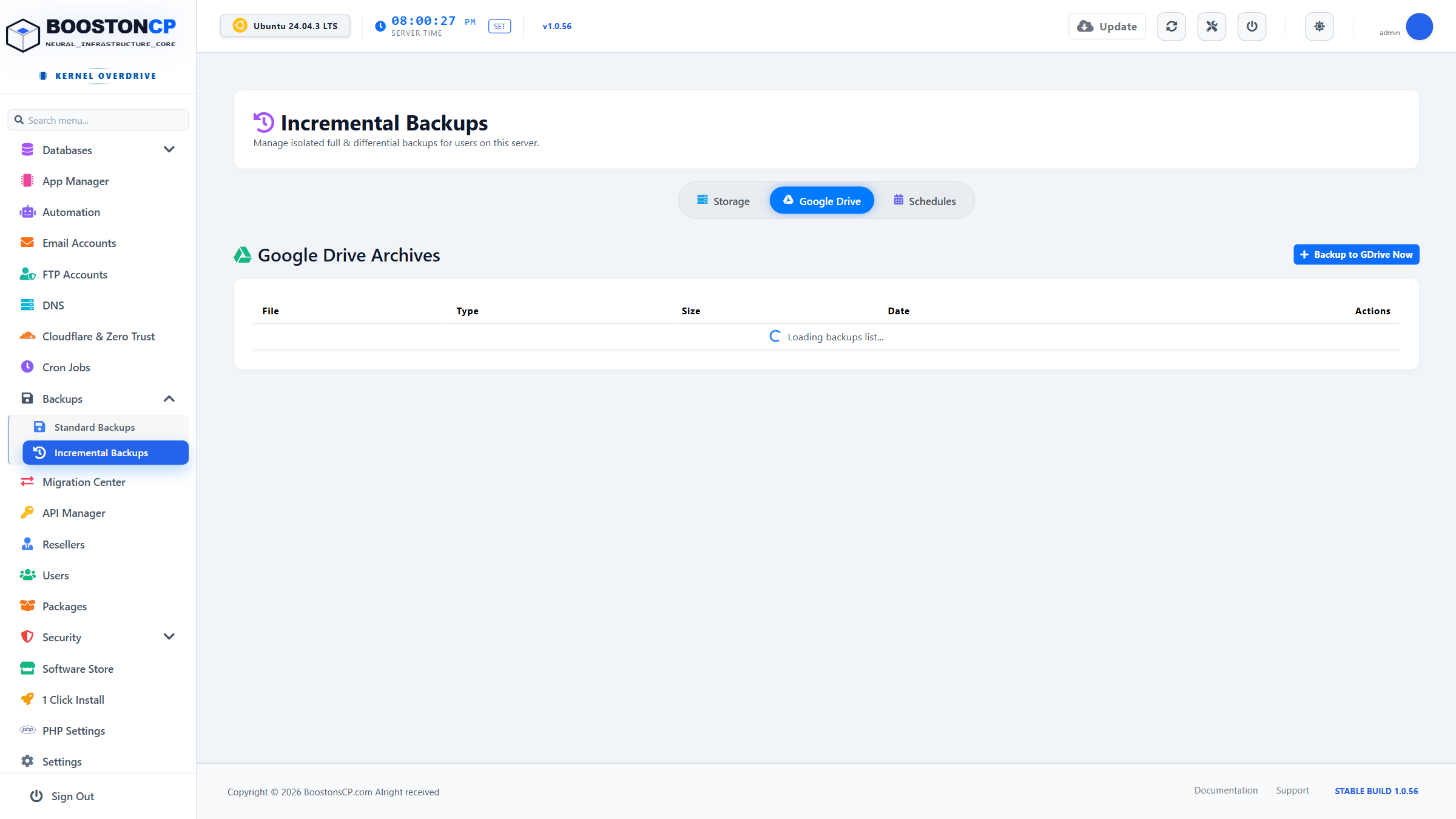This screenshot has height=819, width=1456.
Task: Open the Resellers icon
Action: coord(27,544)
